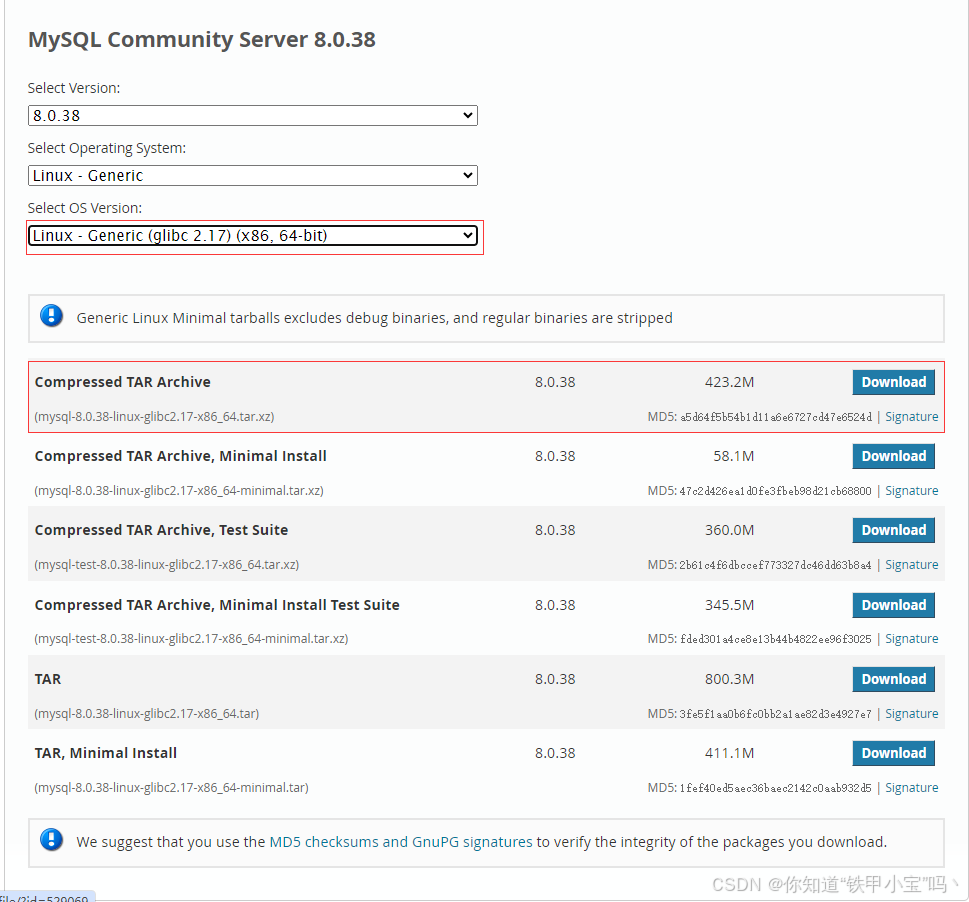969x902 pixels.
Task: Download the Compressed TAR Archive 423.2M
Action: click(x=893, y=382)
